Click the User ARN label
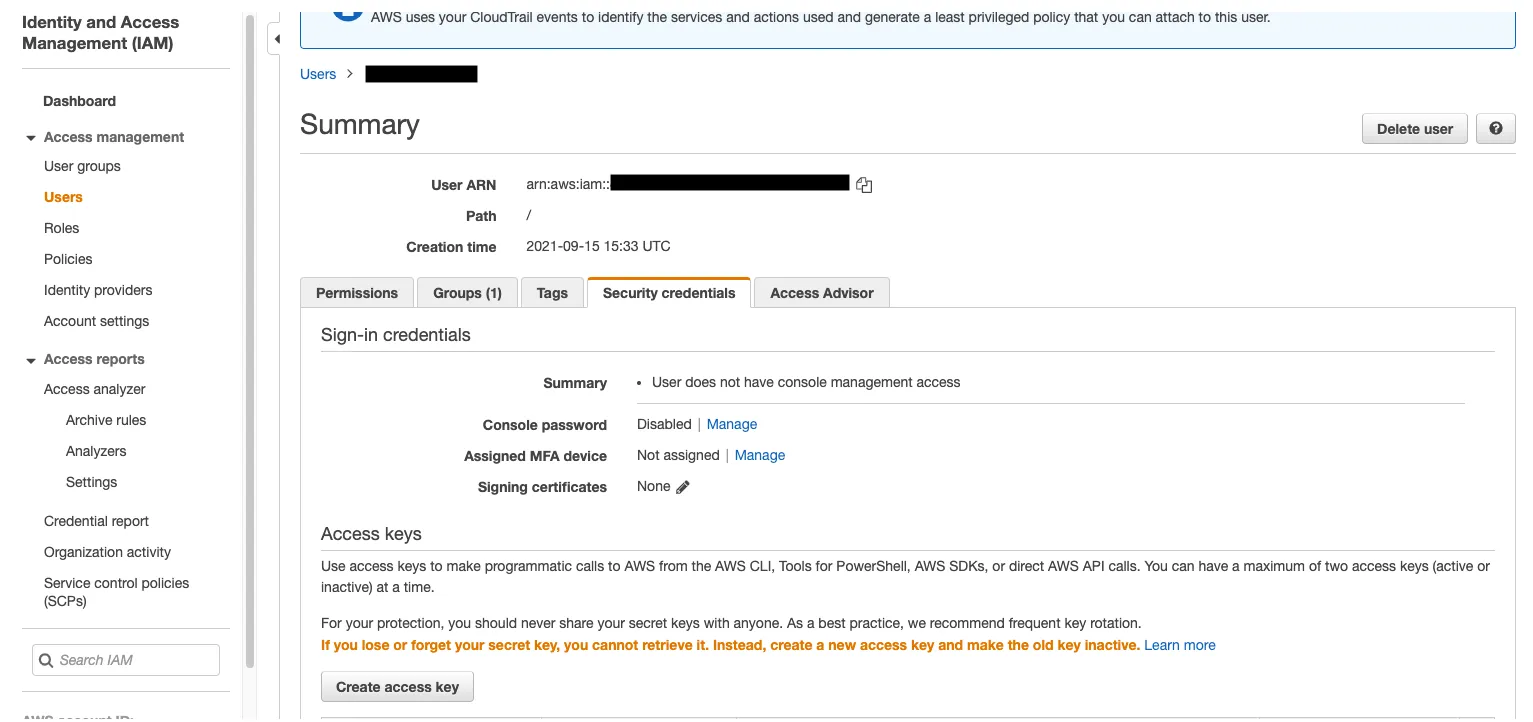This screenshot has height=722, width=1533. click(x=463, y=185)
